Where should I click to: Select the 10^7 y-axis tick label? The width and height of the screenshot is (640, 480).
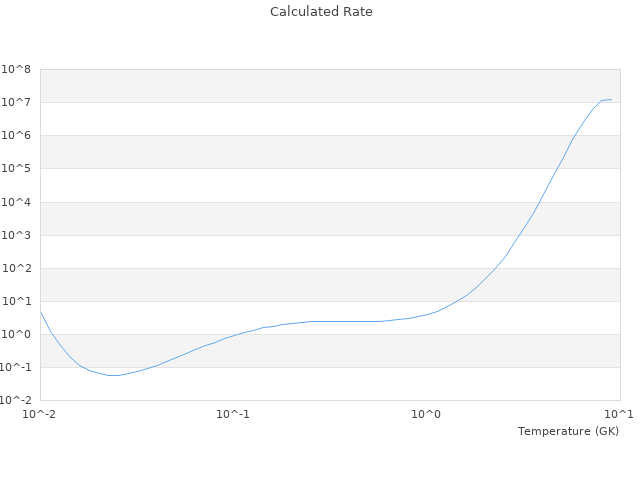(16, 102)
